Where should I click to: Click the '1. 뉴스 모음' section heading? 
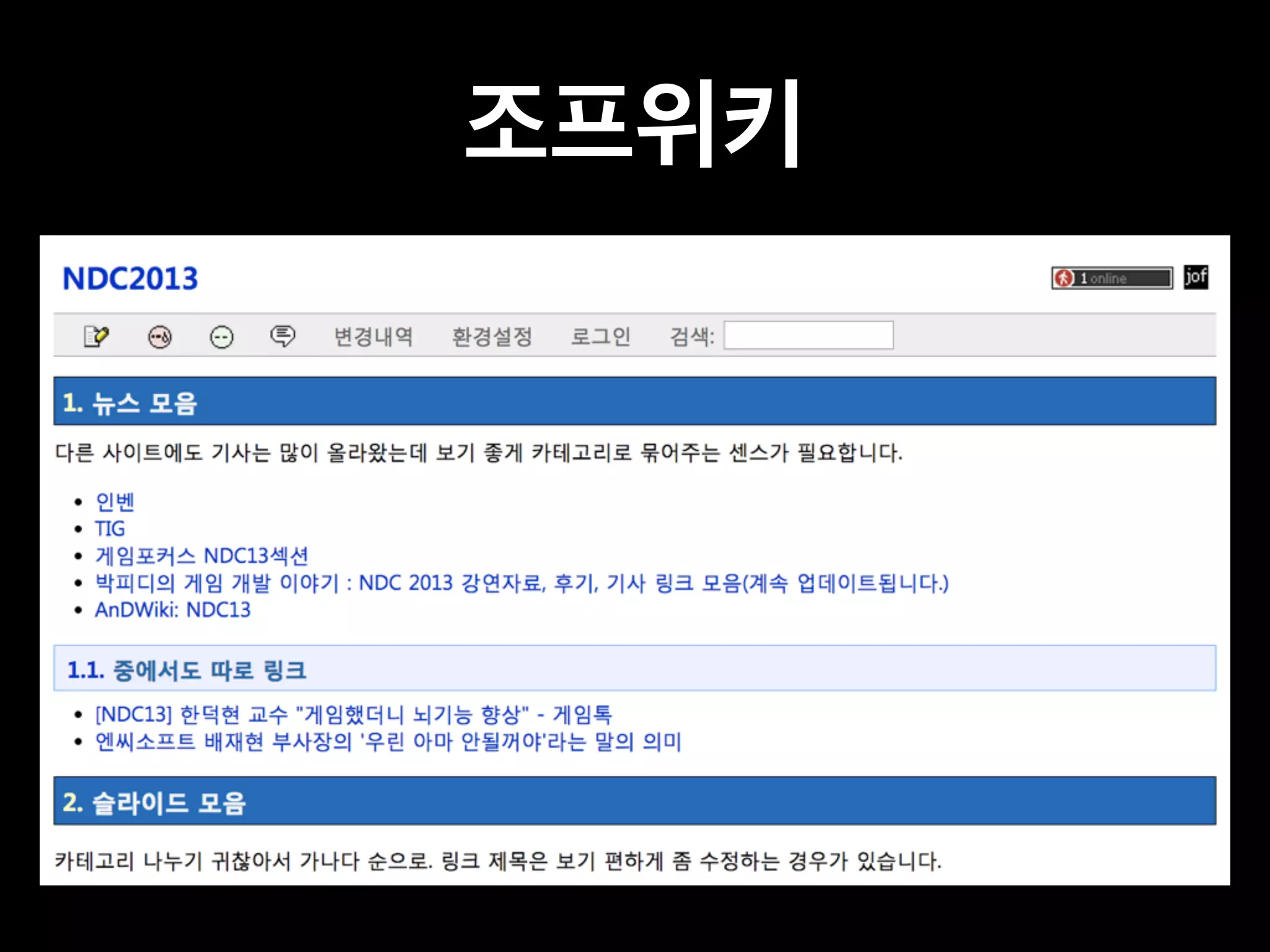634,401
